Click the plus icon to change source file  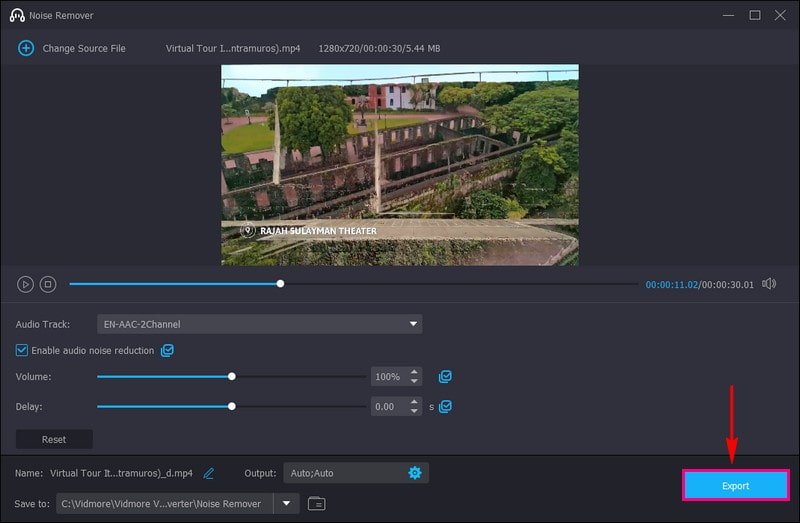click(x=26, y=48)
